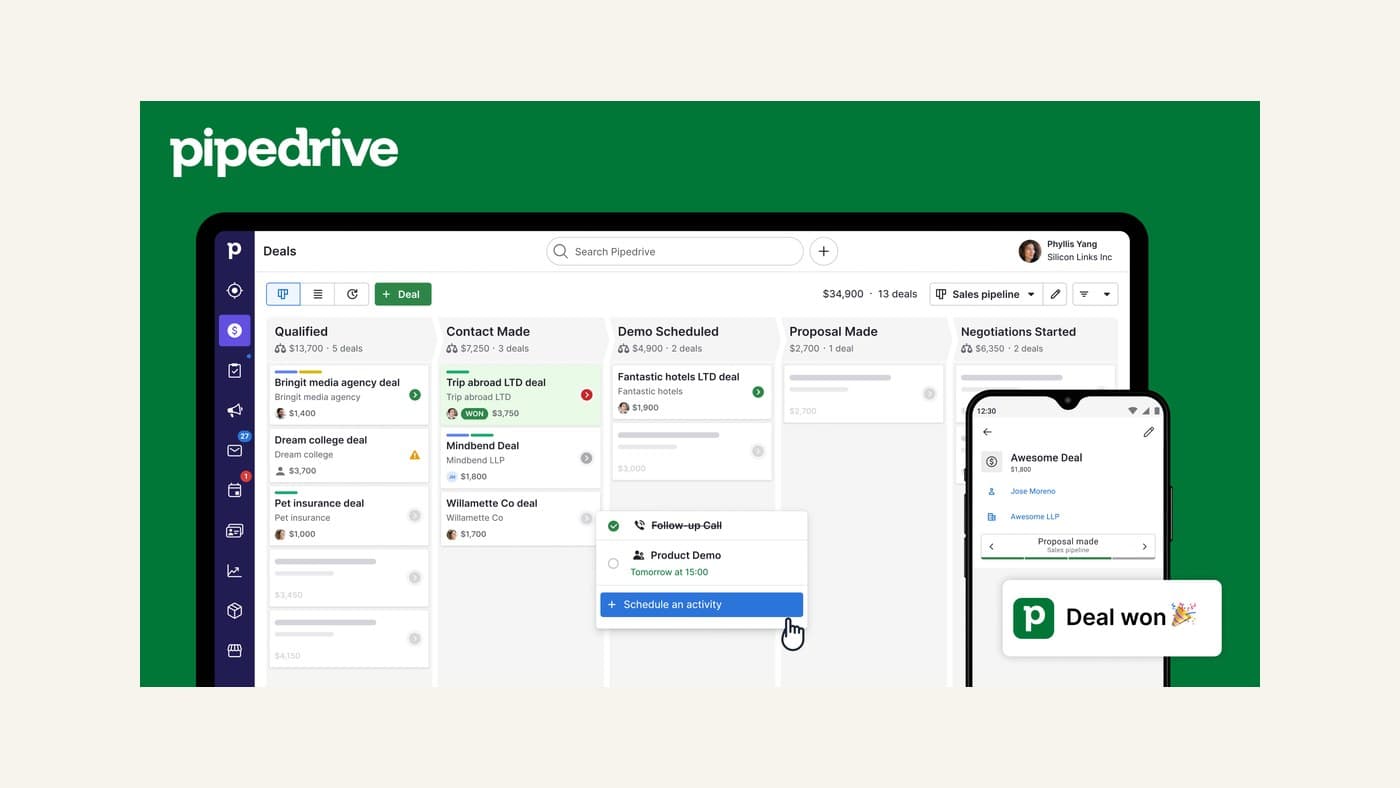Tap the next stage arrow on the phone

pos(1145,546)
